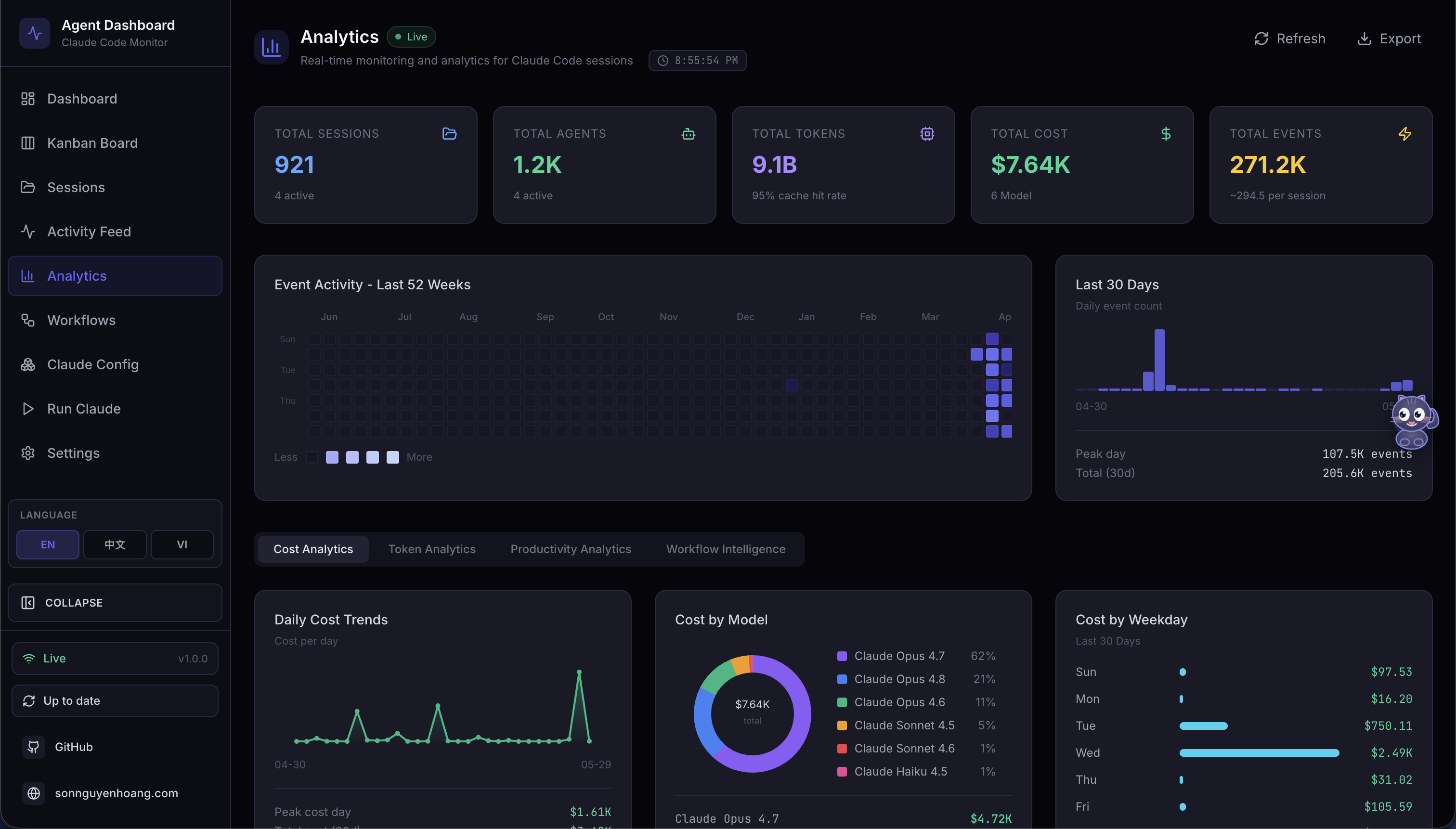Click the v1.0.0 version label
Image resolution: width=1456 pixels, height=829 pixels.
click(x=193, y=659)
